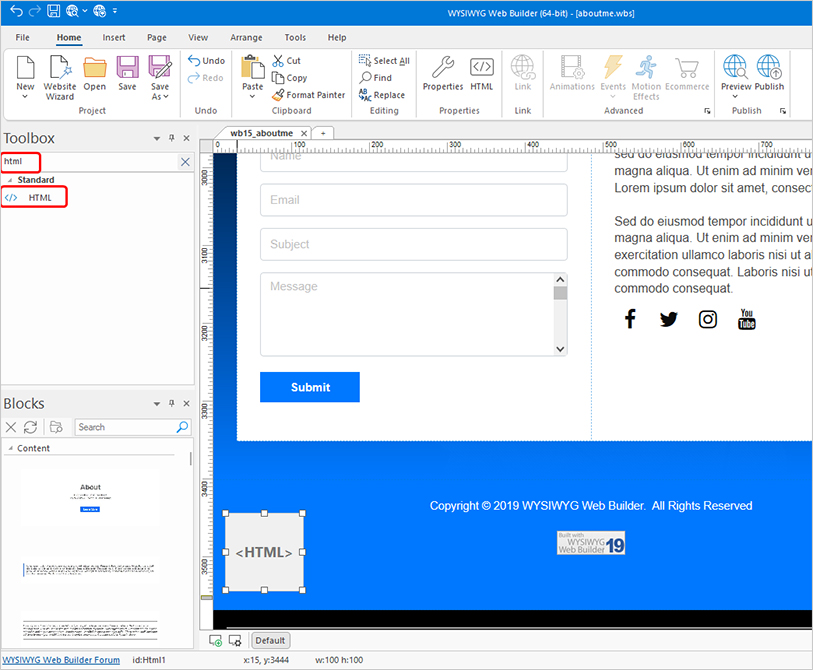Viewport: 813px width, 670px height.
Task: Click the YouTube icon on page
Action: 747,319
